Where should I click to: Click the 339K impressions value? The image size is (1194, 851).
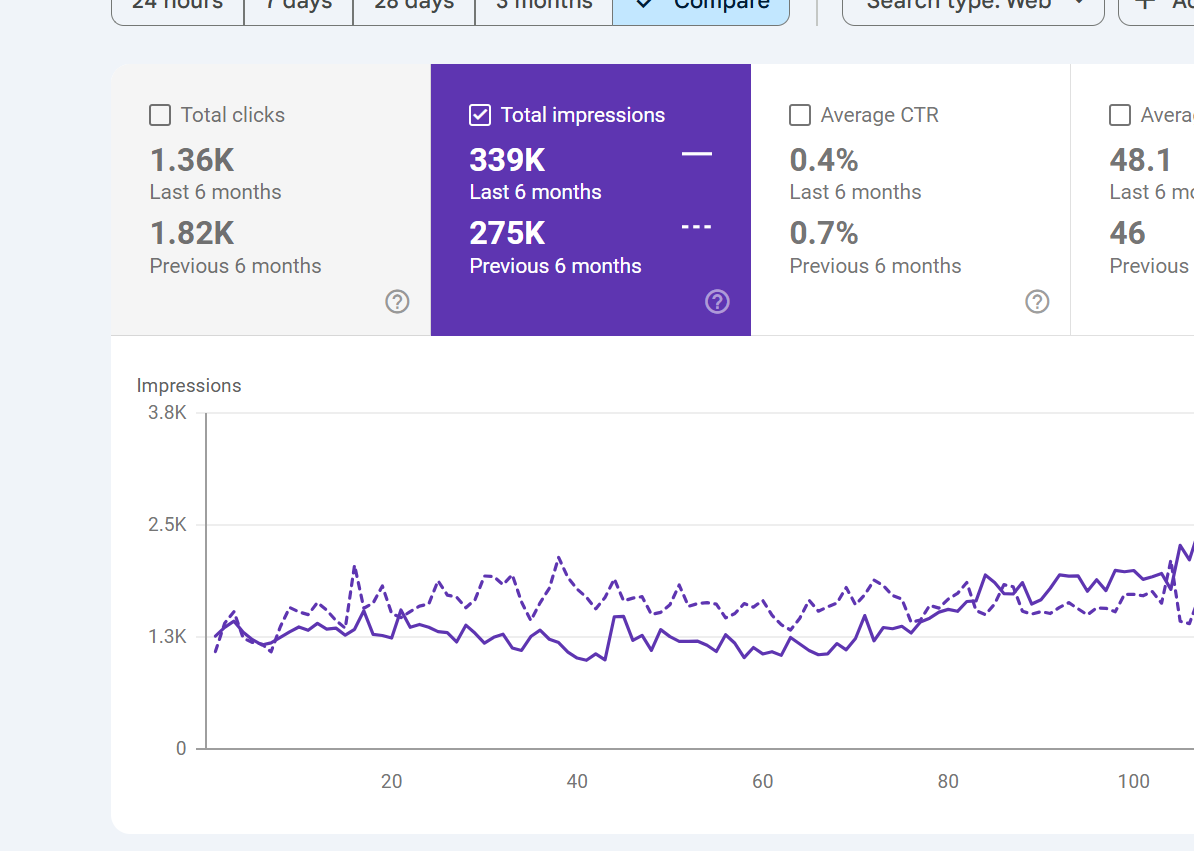(x=508, y=160)
